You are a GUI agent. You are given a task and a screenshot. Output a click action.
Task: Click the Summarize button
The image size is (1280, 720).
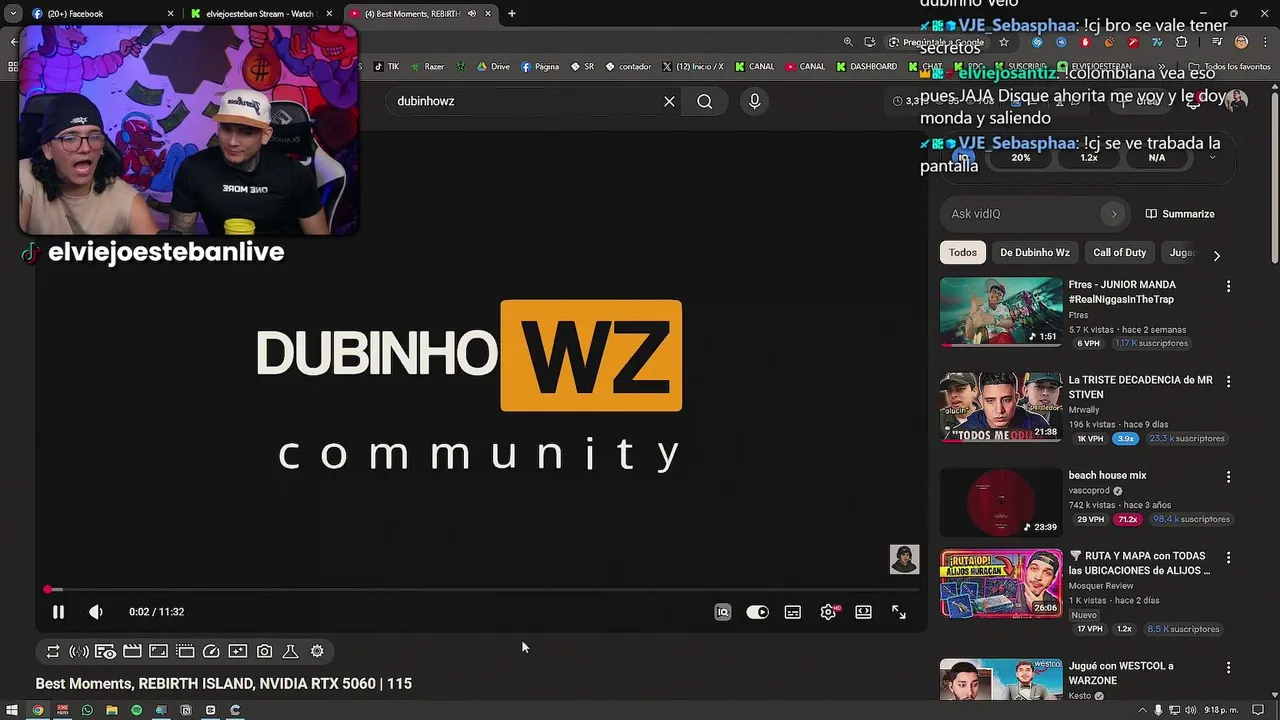(1180, 214)
